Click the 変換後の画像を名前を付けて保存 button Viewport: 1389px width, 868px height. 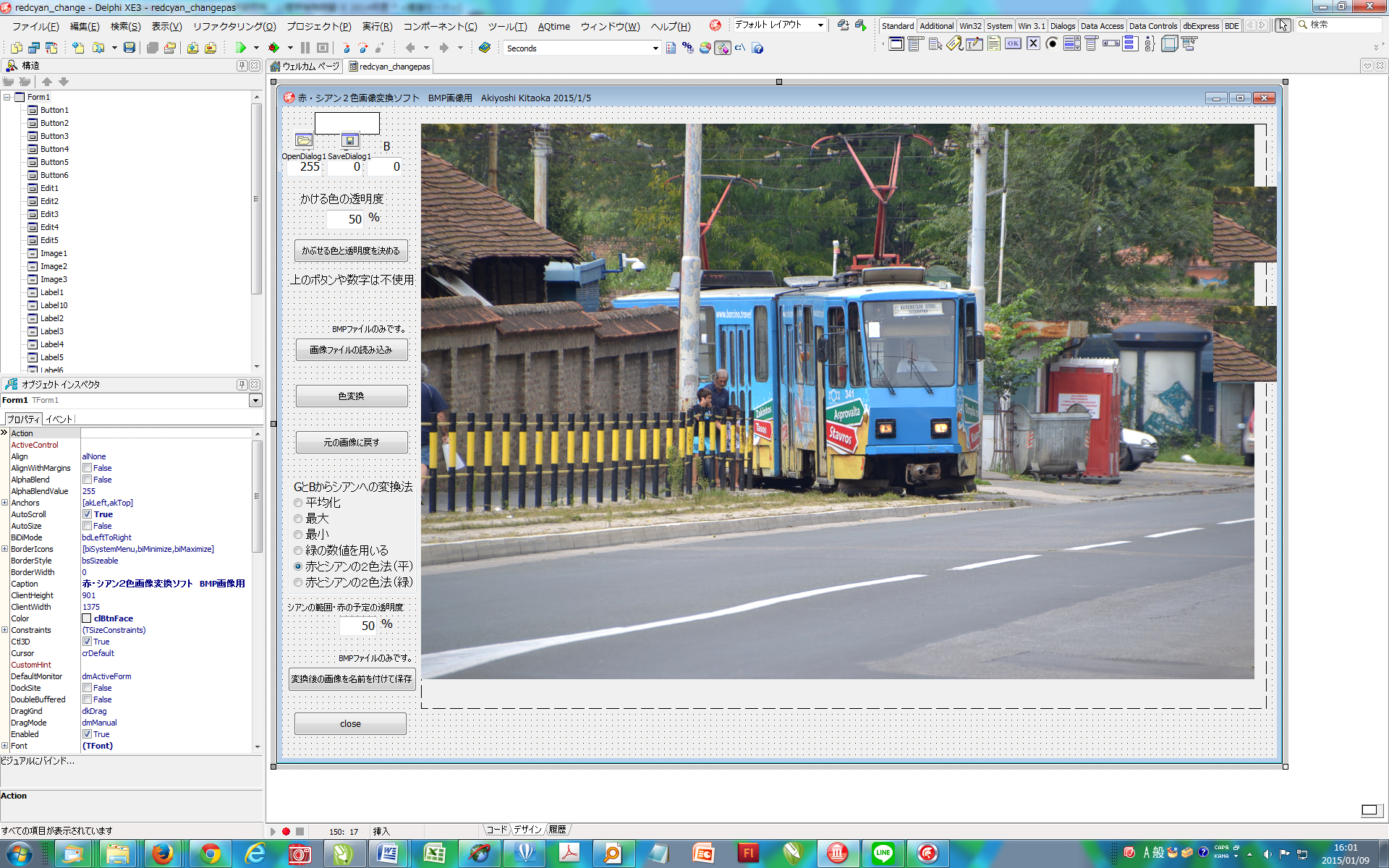coord(352,679)
